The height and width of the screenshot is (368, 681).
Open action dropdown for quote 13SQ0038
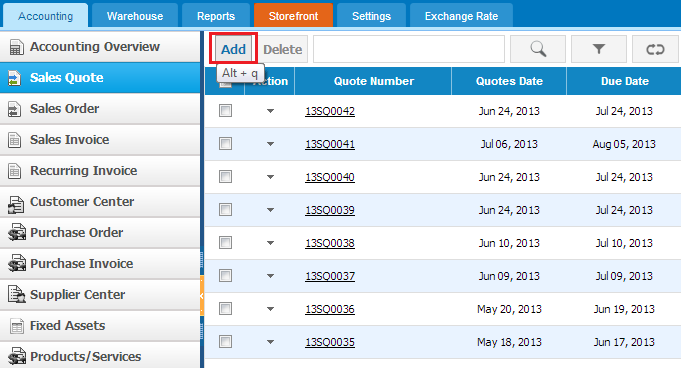click(x=270, y=243)
